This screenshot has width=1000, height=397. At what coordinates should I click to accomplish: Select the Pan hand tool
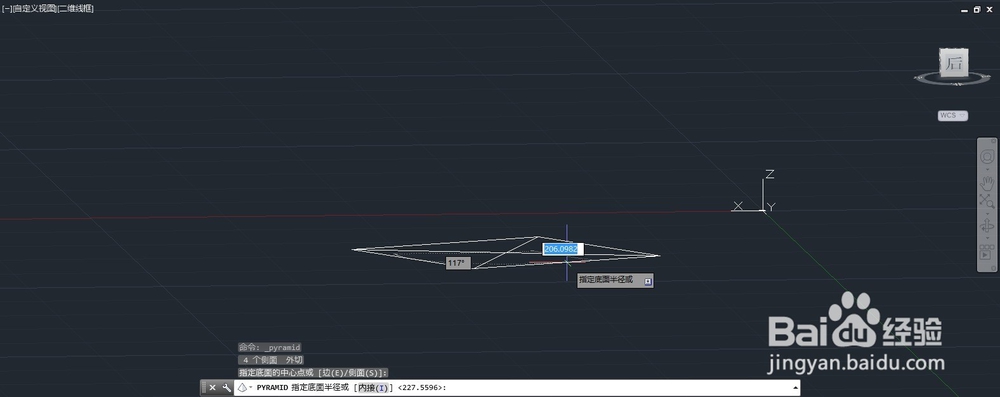coord(987,183)
